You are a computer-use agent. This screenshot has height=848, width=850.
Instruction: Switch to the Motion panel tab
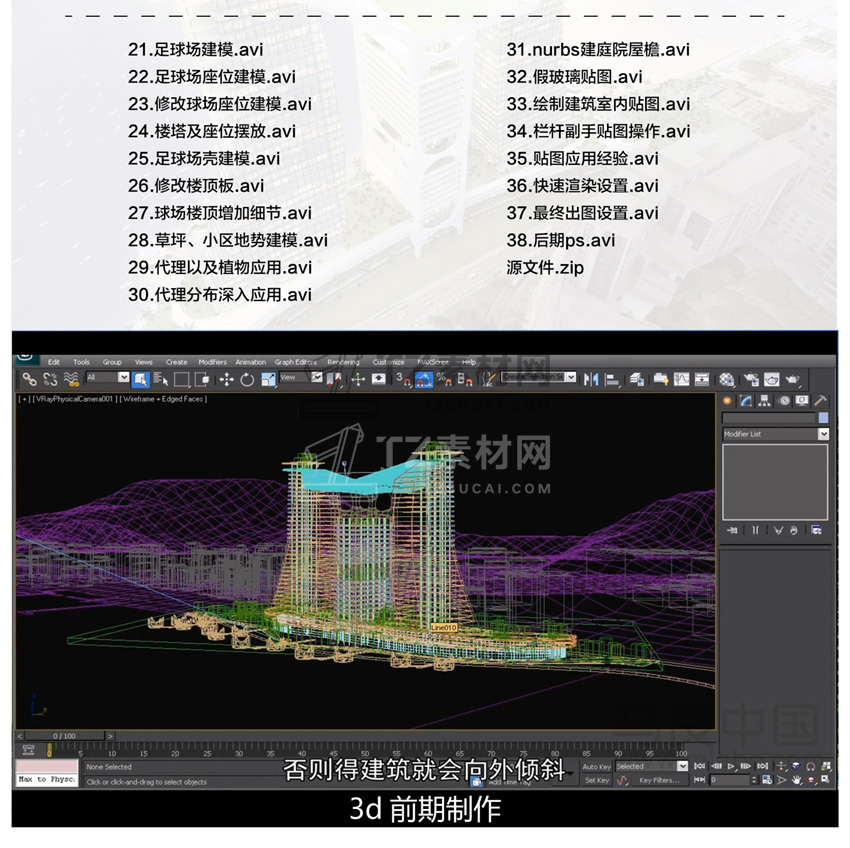coord(784,401)
